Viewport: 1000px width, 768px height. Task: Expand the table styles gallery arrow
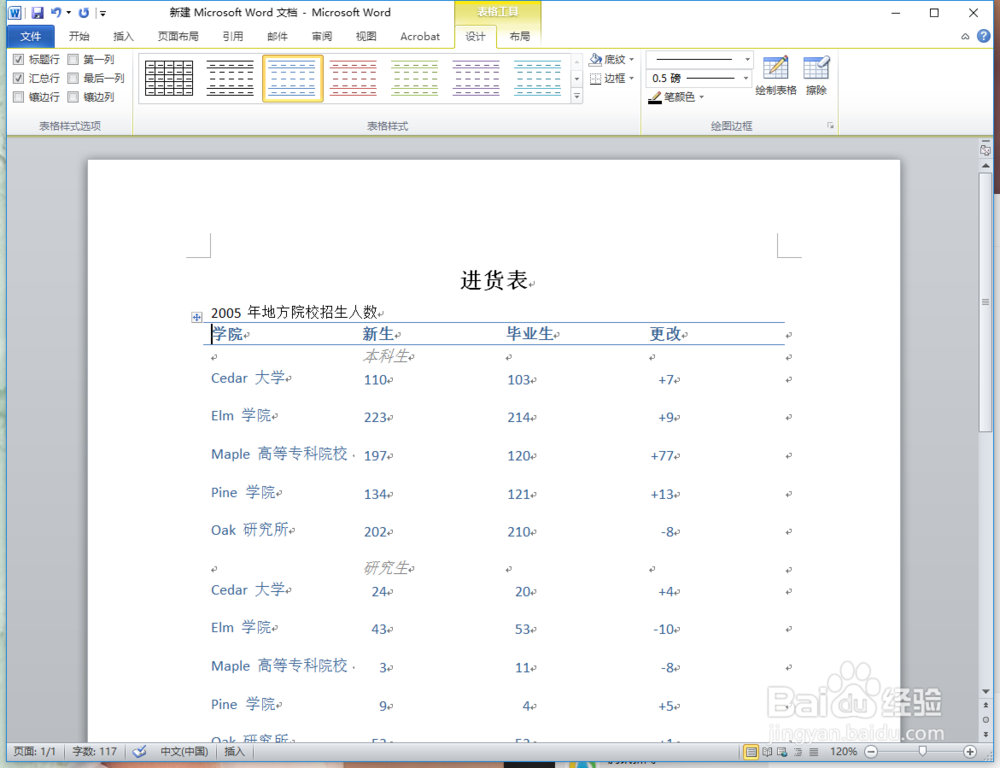click(577, 93)
